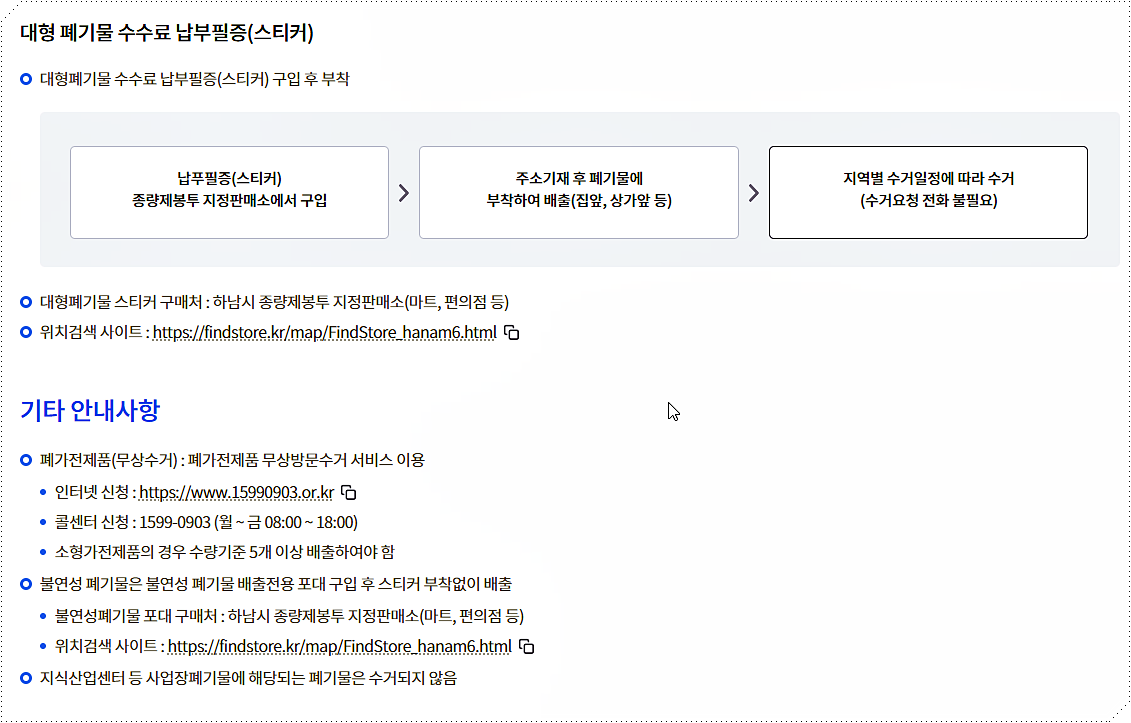Click the 지식산업센터 등 사업장폐기물 line

[248, 678]
